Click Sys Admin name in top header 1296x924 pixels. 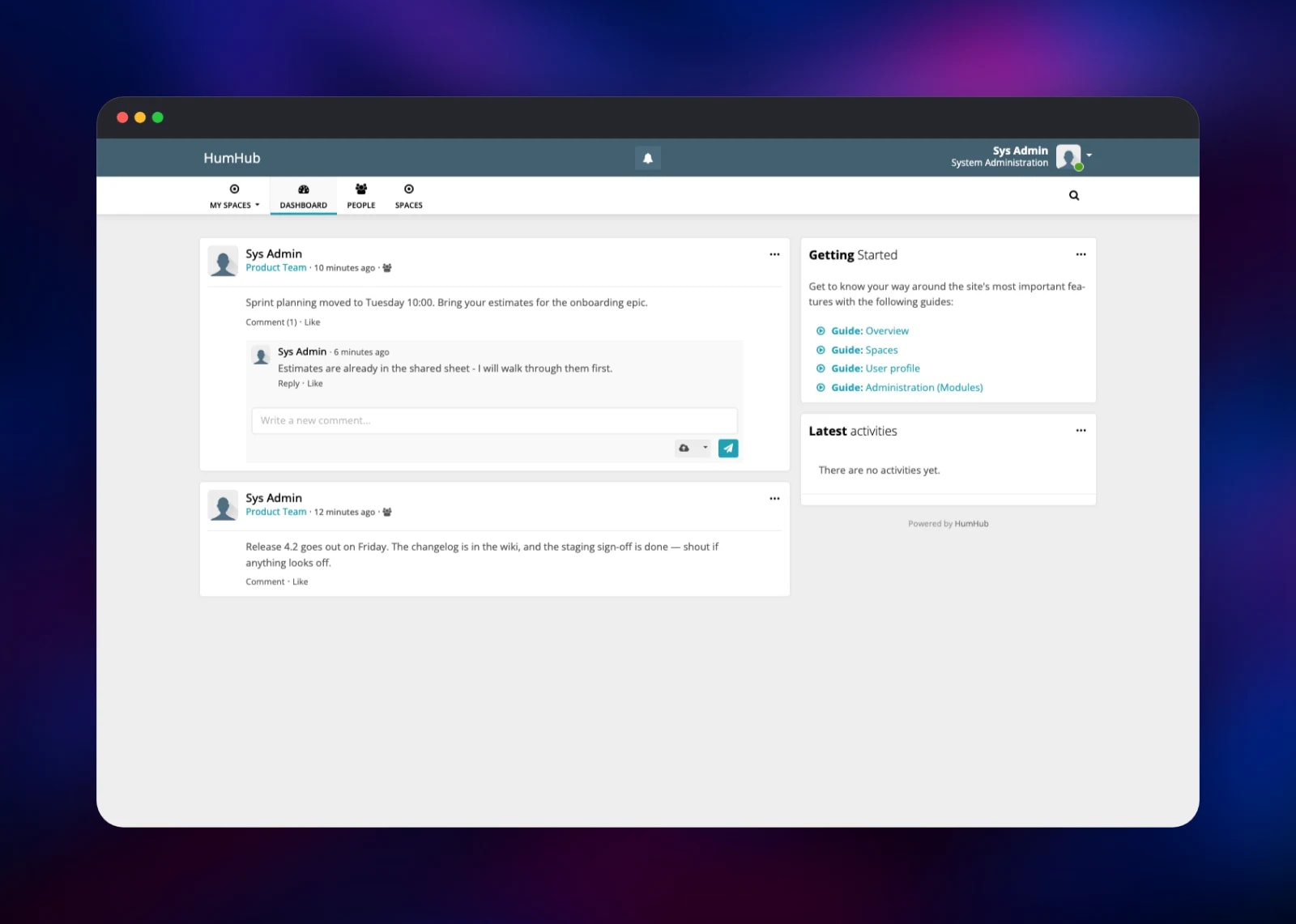click(1021, 151)
